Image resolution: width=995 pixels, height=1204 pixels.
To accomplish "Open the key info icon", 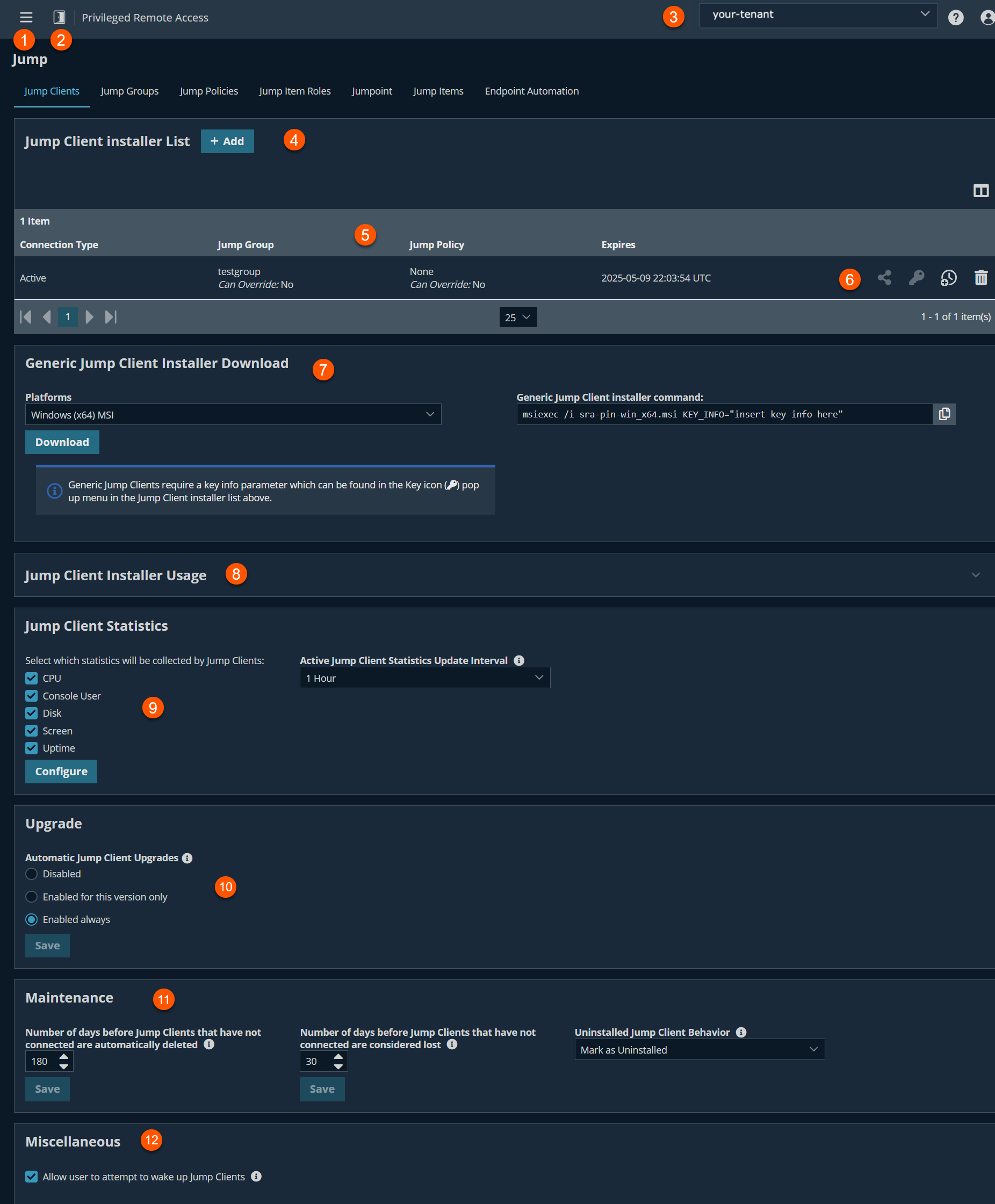I will pyautogui.click(x=917, y=278).
